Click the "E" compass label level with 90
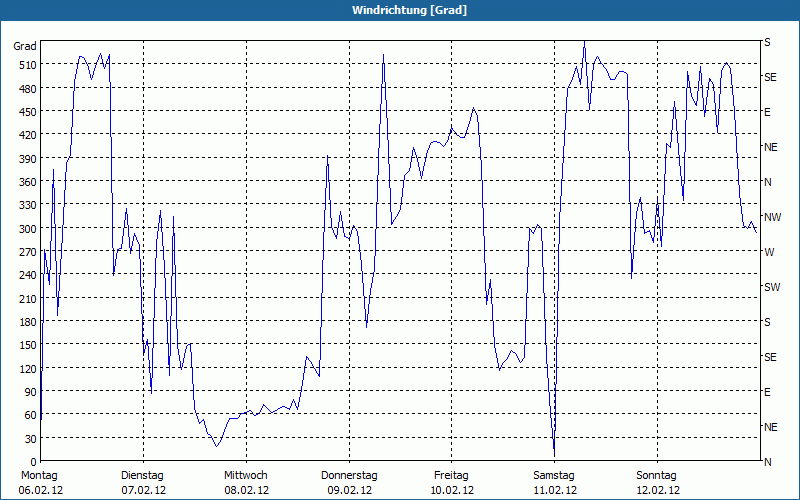The height and width of the screenshot is (500, 800). (767, 392)
